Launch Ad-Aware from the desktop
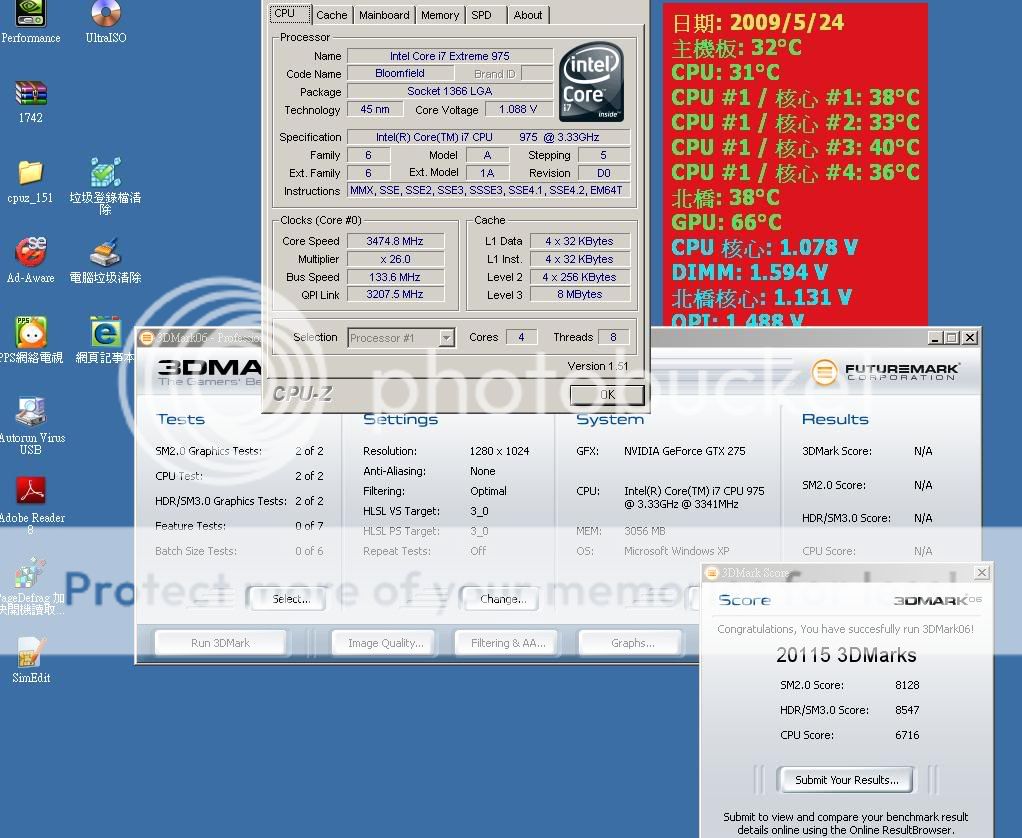The width and height of the screenshot is (1022, 838). [x=31, y=260]
